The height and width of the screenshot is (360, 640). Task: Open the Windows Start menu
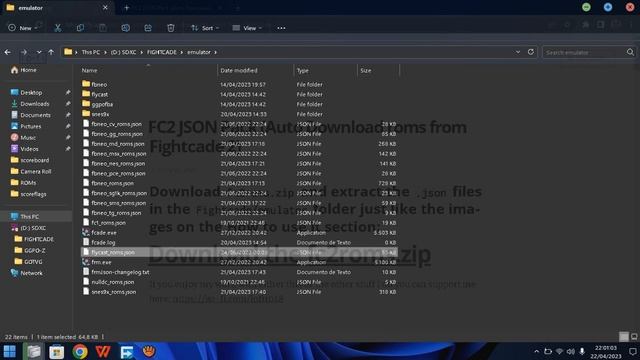pyautogui.click(x=9, y=351)
